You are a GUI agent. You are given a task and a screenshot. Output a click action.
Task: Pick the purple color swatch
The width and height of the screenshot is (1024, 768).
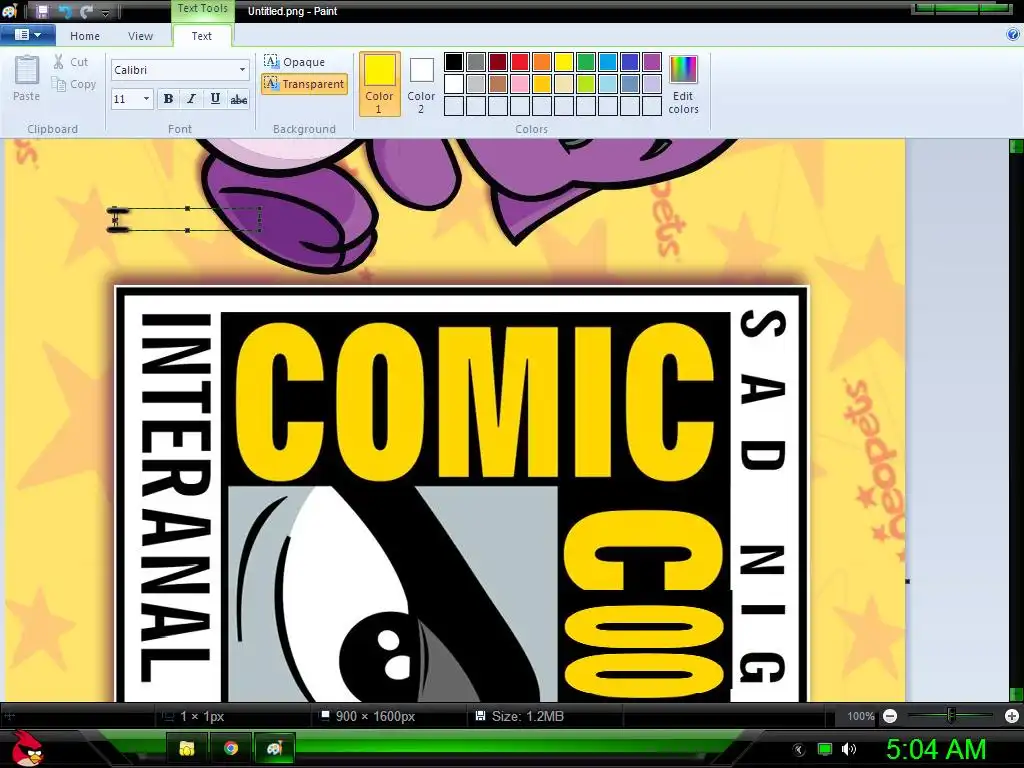pyautogui.click(x=652, y=62)
